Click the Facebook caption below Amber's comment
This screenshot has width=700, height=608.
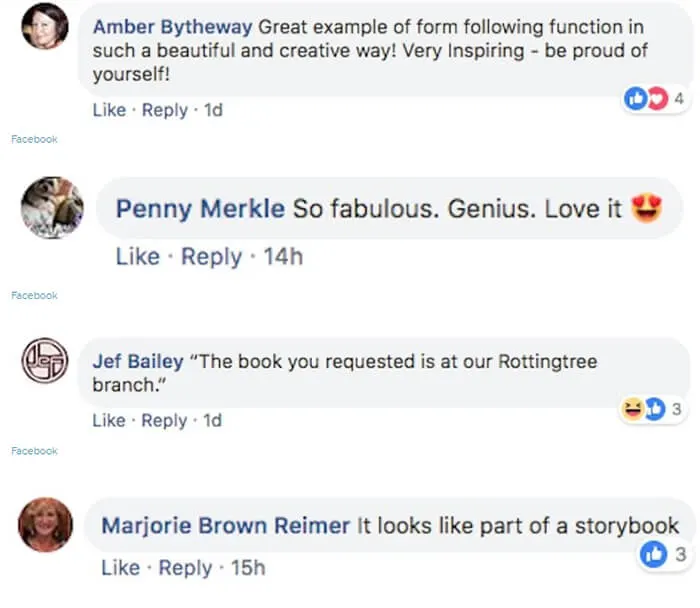pyautogui.click(x=34, y=139)
